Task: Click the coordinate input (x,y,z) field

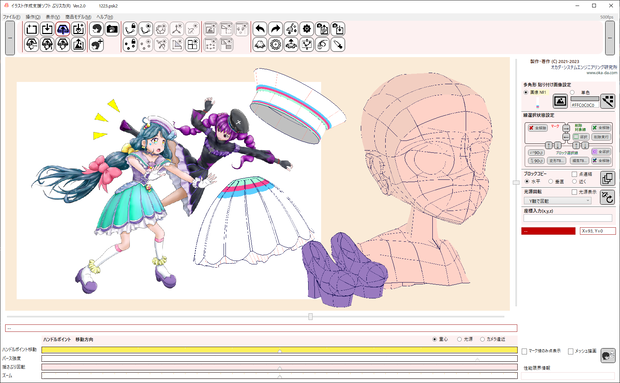Action: [x=567, y=218]
